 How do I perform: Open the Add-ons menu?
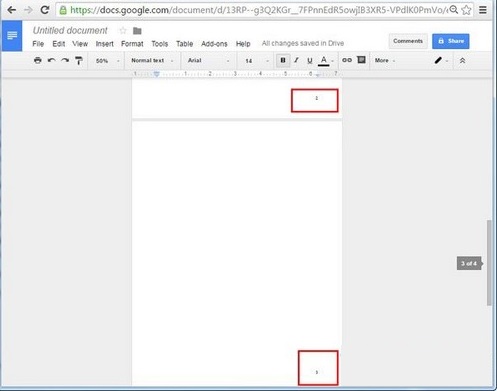tap(214, 44)
